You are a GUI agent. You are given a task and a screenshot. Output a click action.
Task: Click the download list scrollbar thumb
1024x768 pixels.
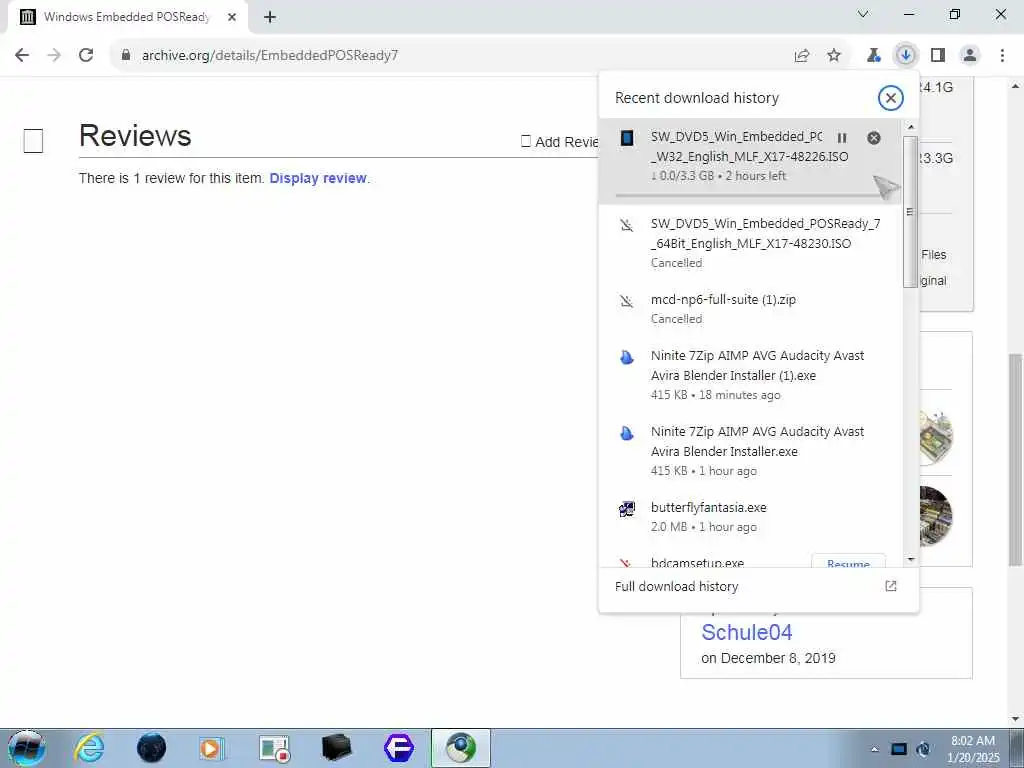[910, 212]
